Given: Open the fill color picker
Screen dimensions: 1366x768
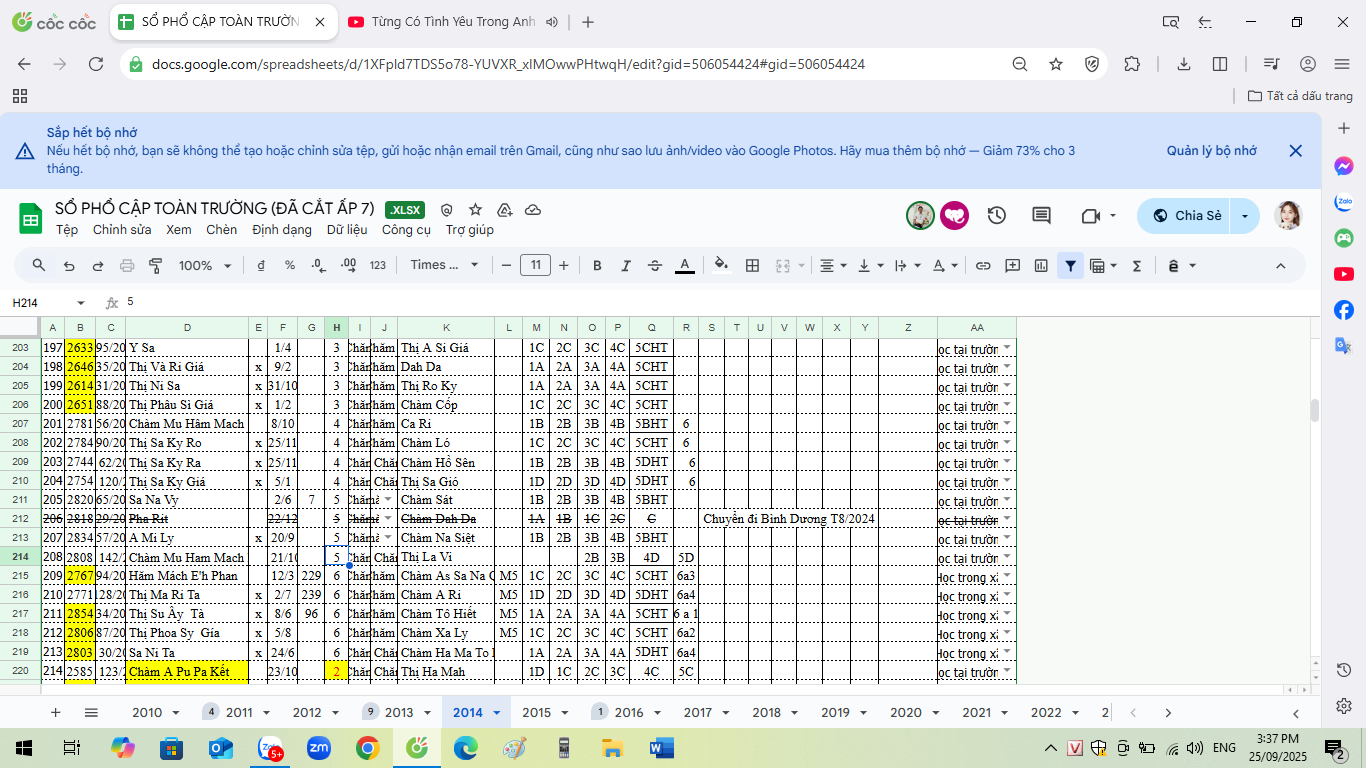Looking at the screenshot, I should pos(721,265).
